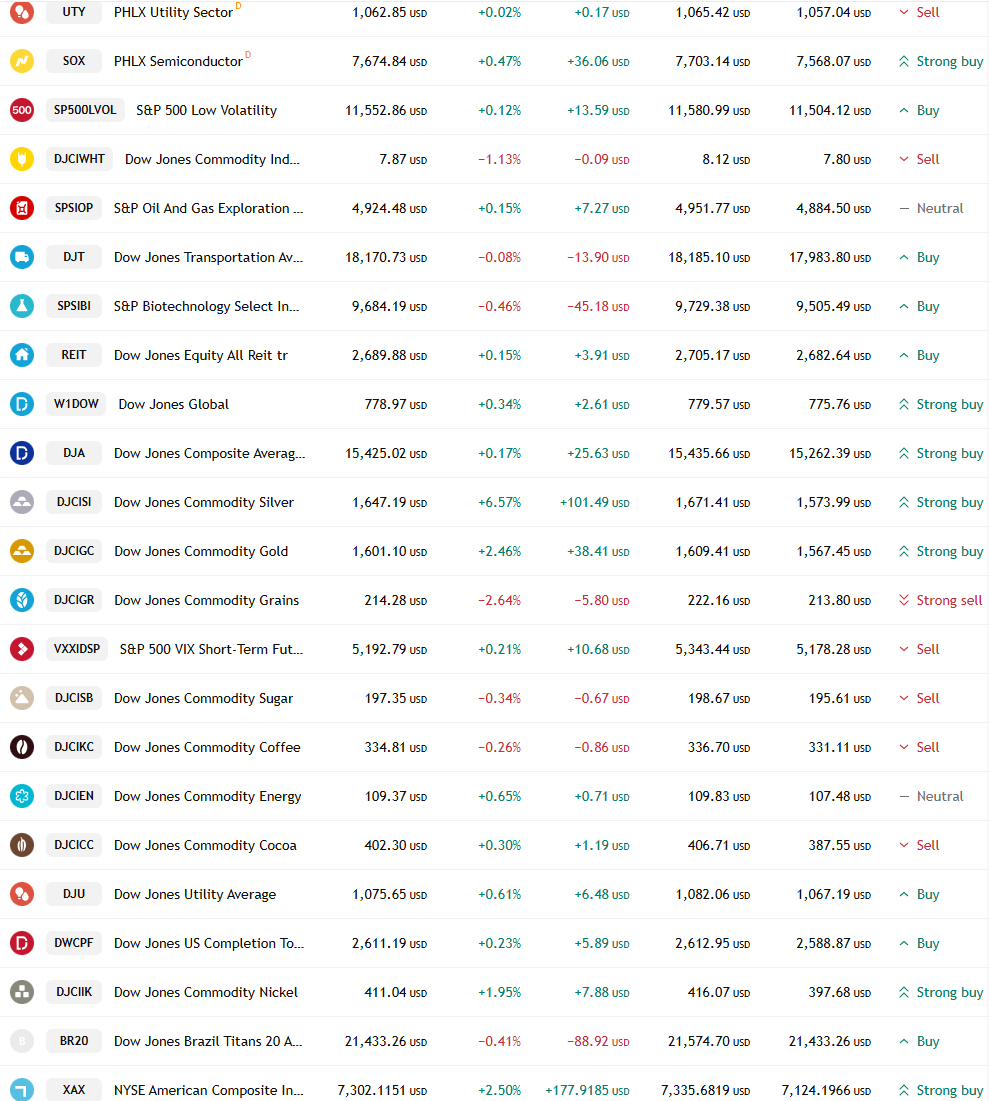Viewport: 989px width, 1101px height.
Task: Click the teal icon beside XAX
Action: [x=22, y=1090]
